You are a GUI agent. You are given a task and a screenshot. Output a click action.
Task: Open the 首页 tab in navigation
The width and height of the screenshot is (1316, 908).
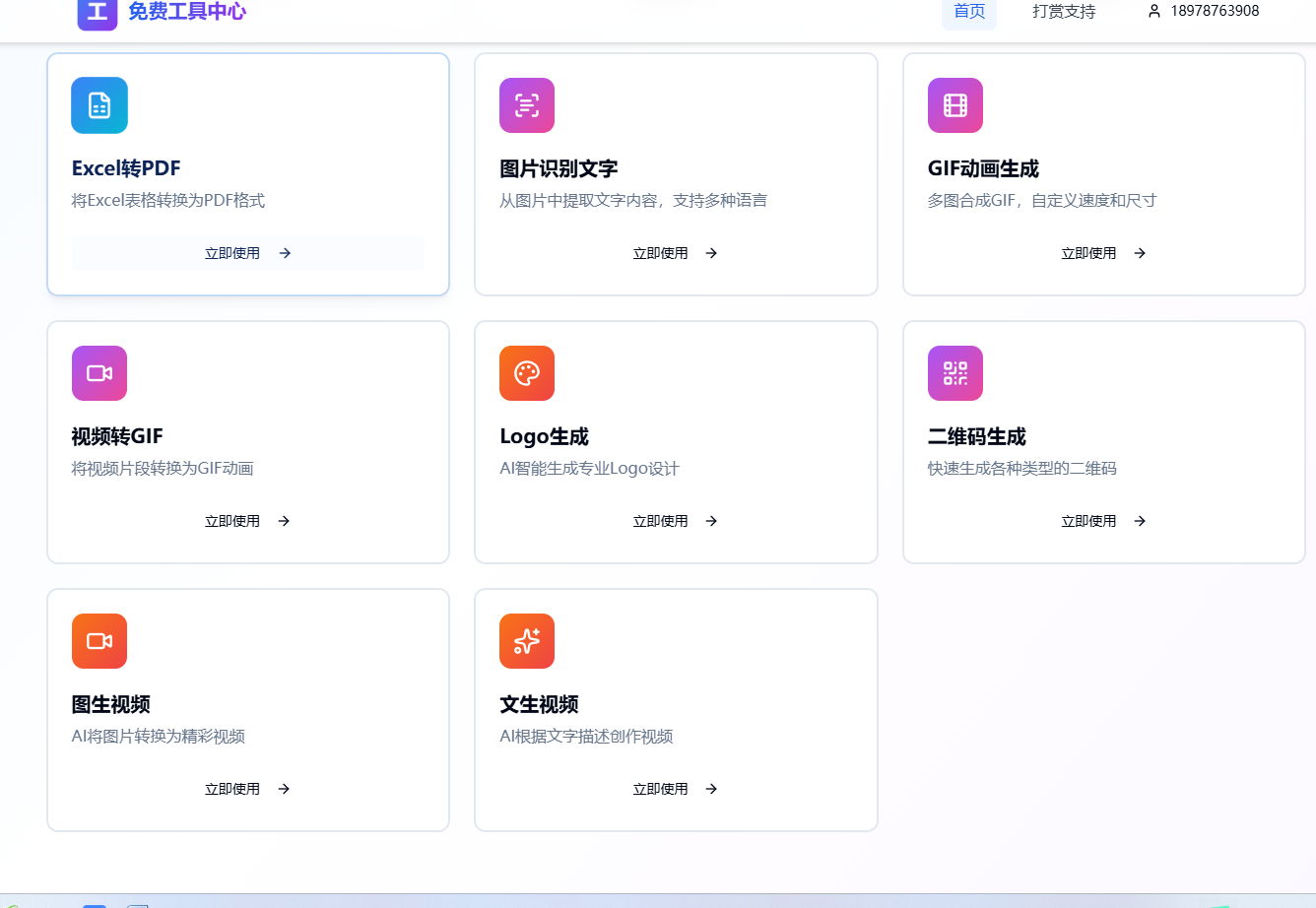[969, 12]
